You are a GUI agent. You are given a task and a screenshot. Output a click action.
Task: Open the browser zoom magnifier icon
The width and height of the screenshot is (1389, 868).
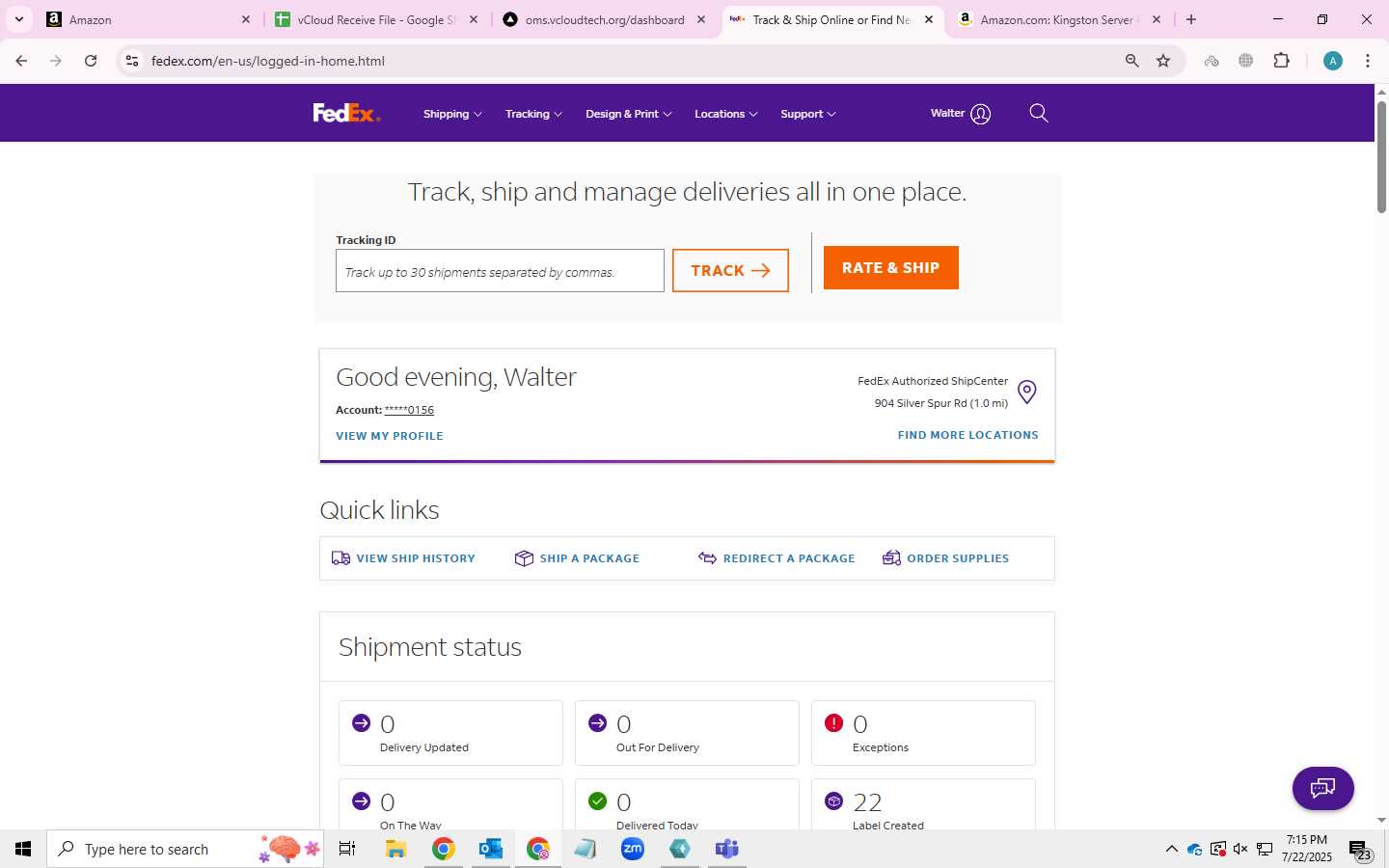(x=1132, y=61)
